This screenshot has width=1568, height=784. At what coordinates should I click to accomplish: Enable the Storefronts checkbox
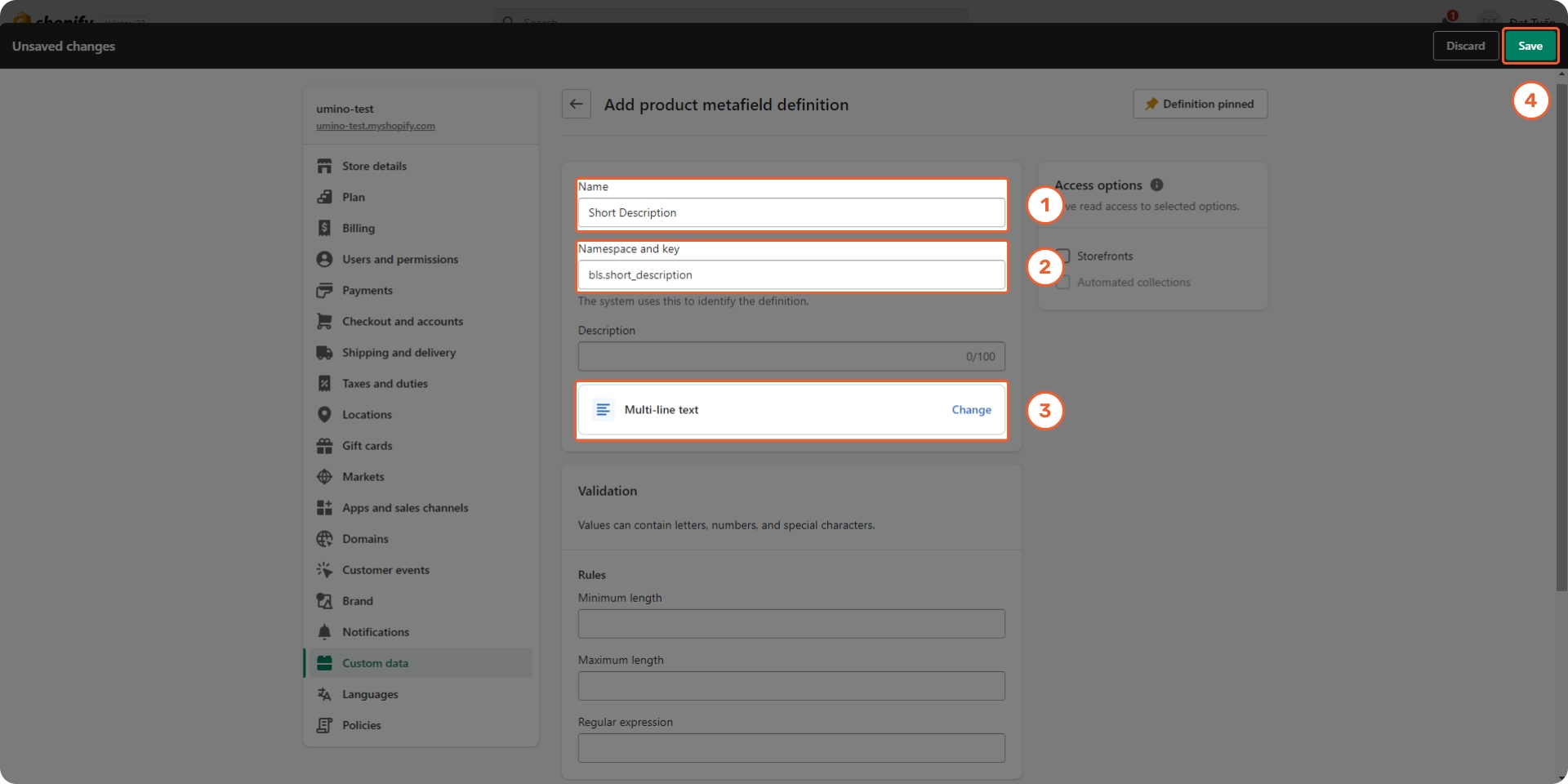(x=1063, y=256)
